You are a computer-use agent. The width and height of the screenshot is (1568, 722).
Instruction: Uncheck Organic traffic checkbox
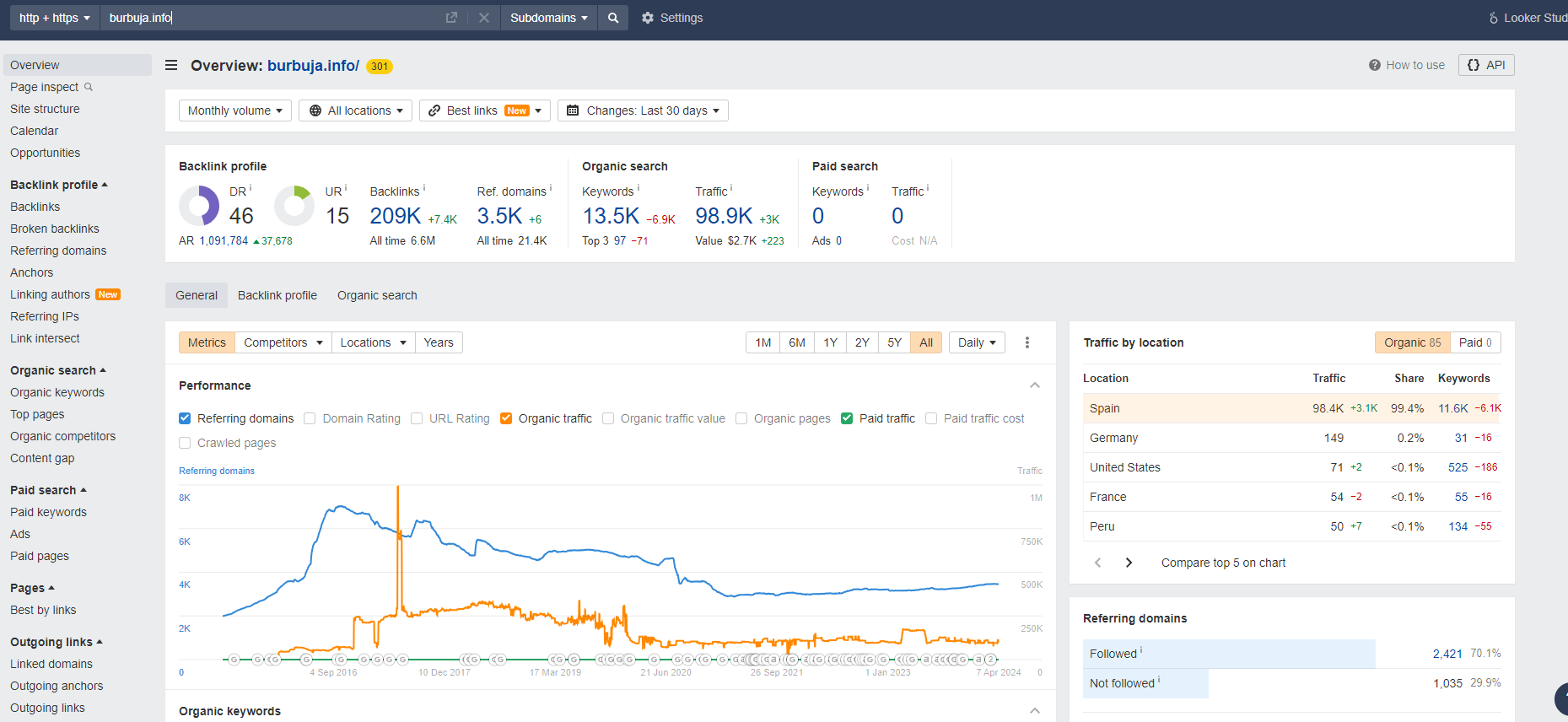pyautogui.click(x=506, y=418)
